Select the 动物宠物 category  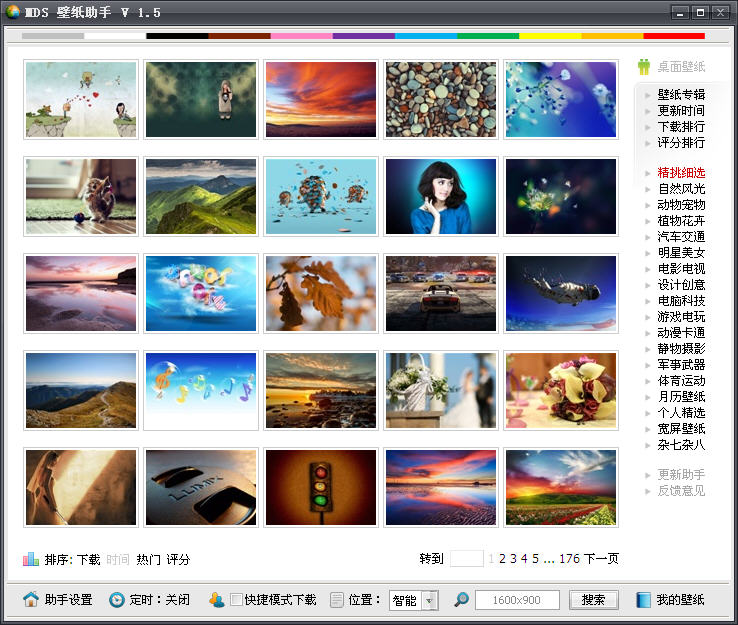click(681, 205)
